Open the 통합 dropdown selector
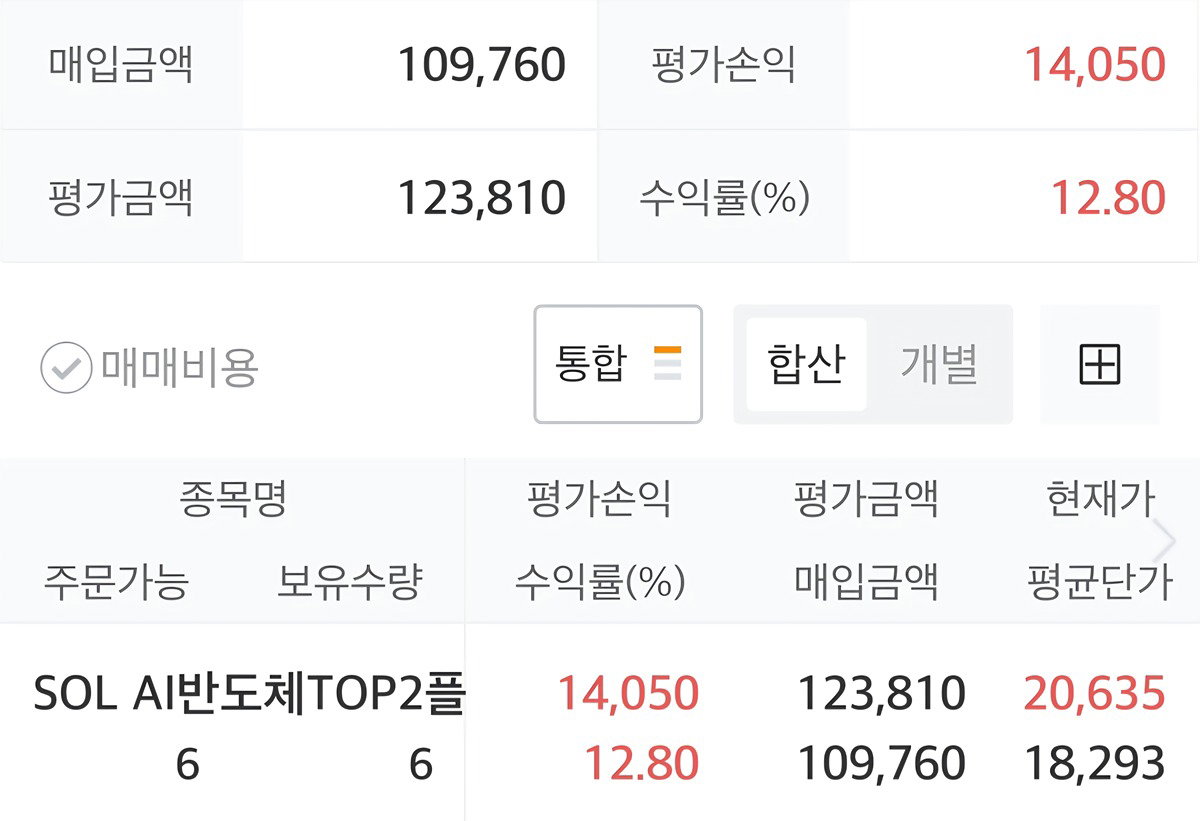1200x821 pixels. pyautogui.click(x=618, y=364)
